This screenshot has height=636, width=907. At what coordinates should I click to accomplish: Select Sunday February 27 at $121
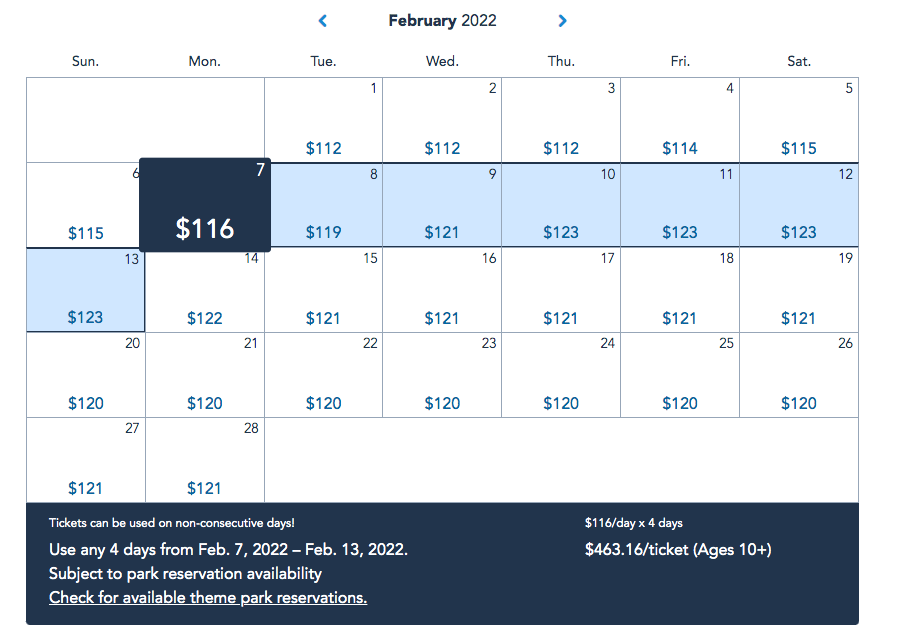pyautogui.click(x=85, y=460)
